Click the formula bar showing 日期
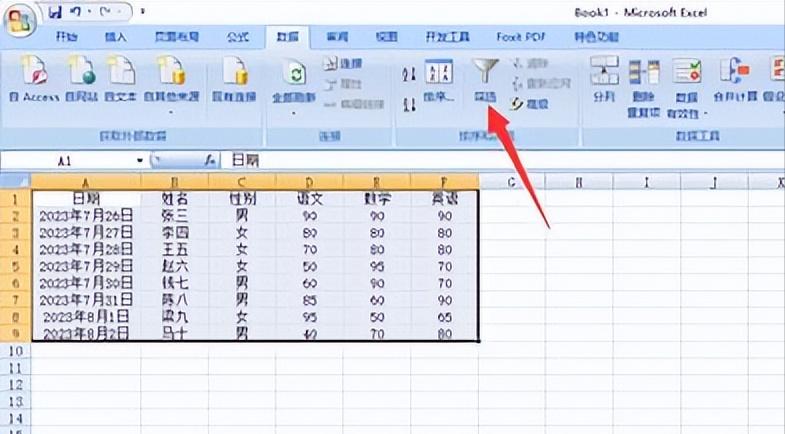The width and height of the screenshot is (785, 434). [x=501, y=161]
